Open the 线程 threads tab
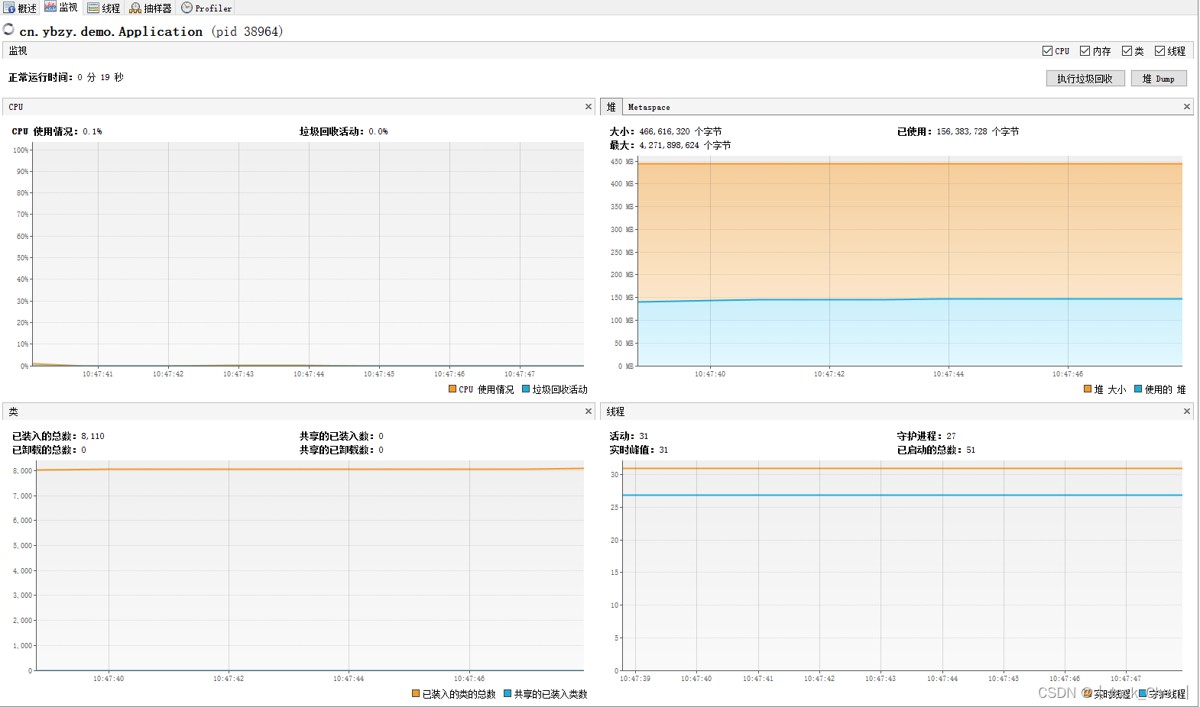 (103, 8)
